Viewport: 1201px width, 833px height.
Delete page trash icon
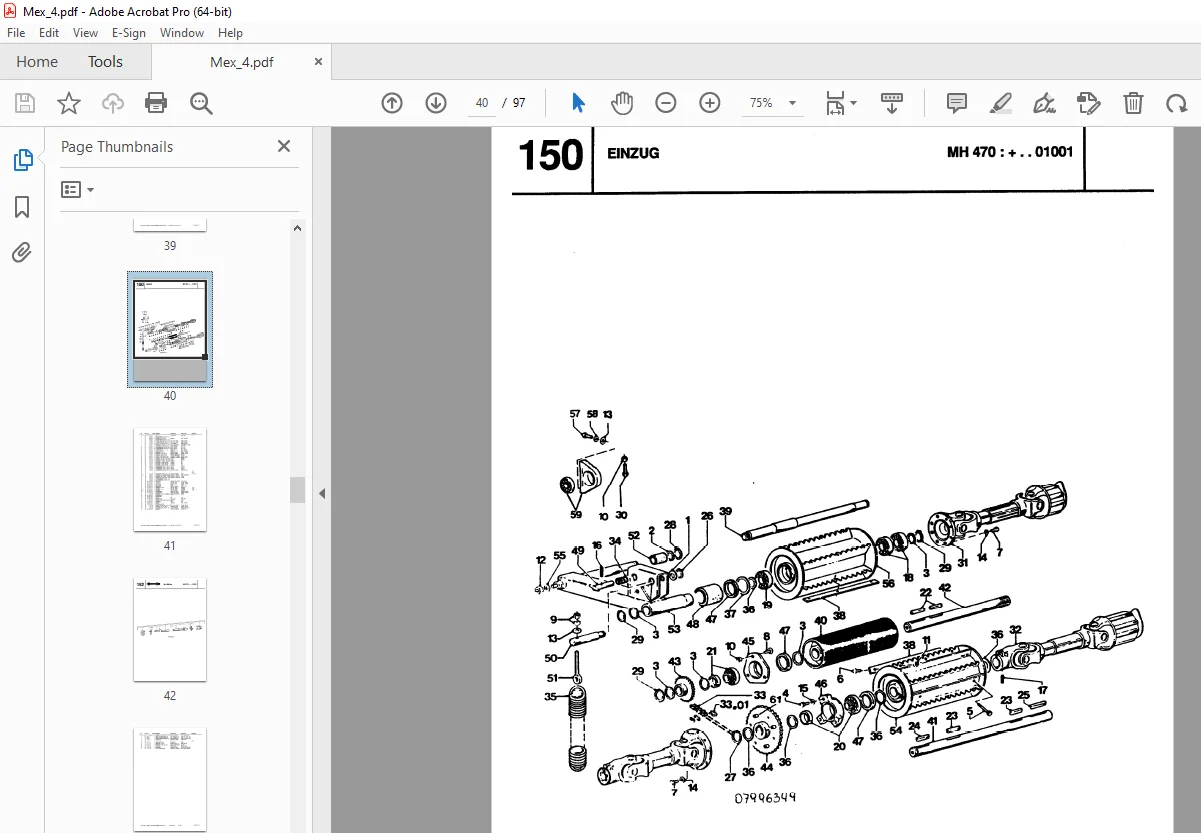1133,103
